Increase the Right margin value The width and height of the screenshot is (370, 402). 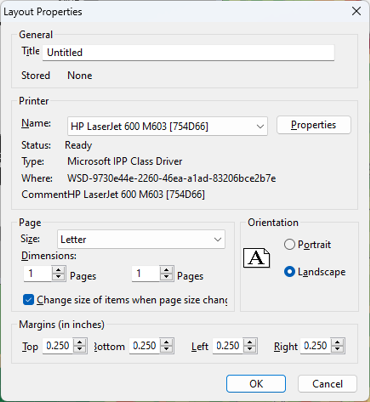point(338,342)
